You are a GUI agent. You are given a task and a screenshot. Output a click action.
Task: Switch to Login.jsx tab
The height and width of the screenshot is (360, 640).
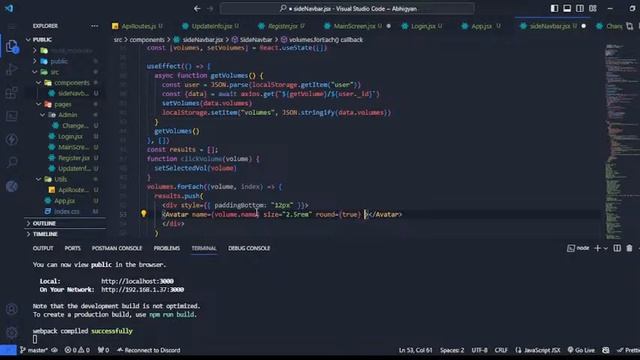point(423,26)
